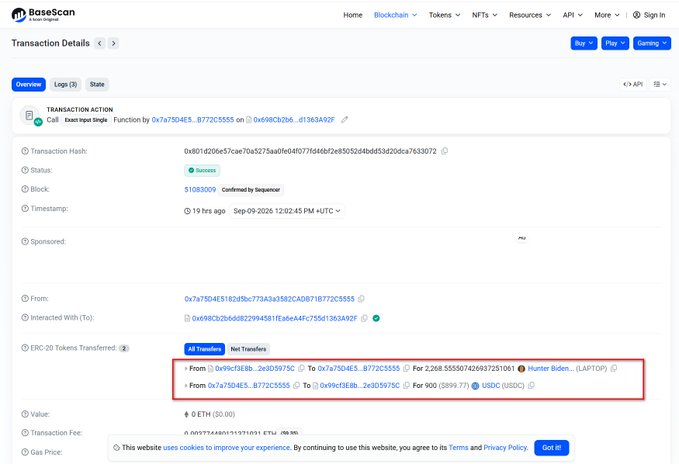Click the Hunter Biden token logo

[521, 369]
